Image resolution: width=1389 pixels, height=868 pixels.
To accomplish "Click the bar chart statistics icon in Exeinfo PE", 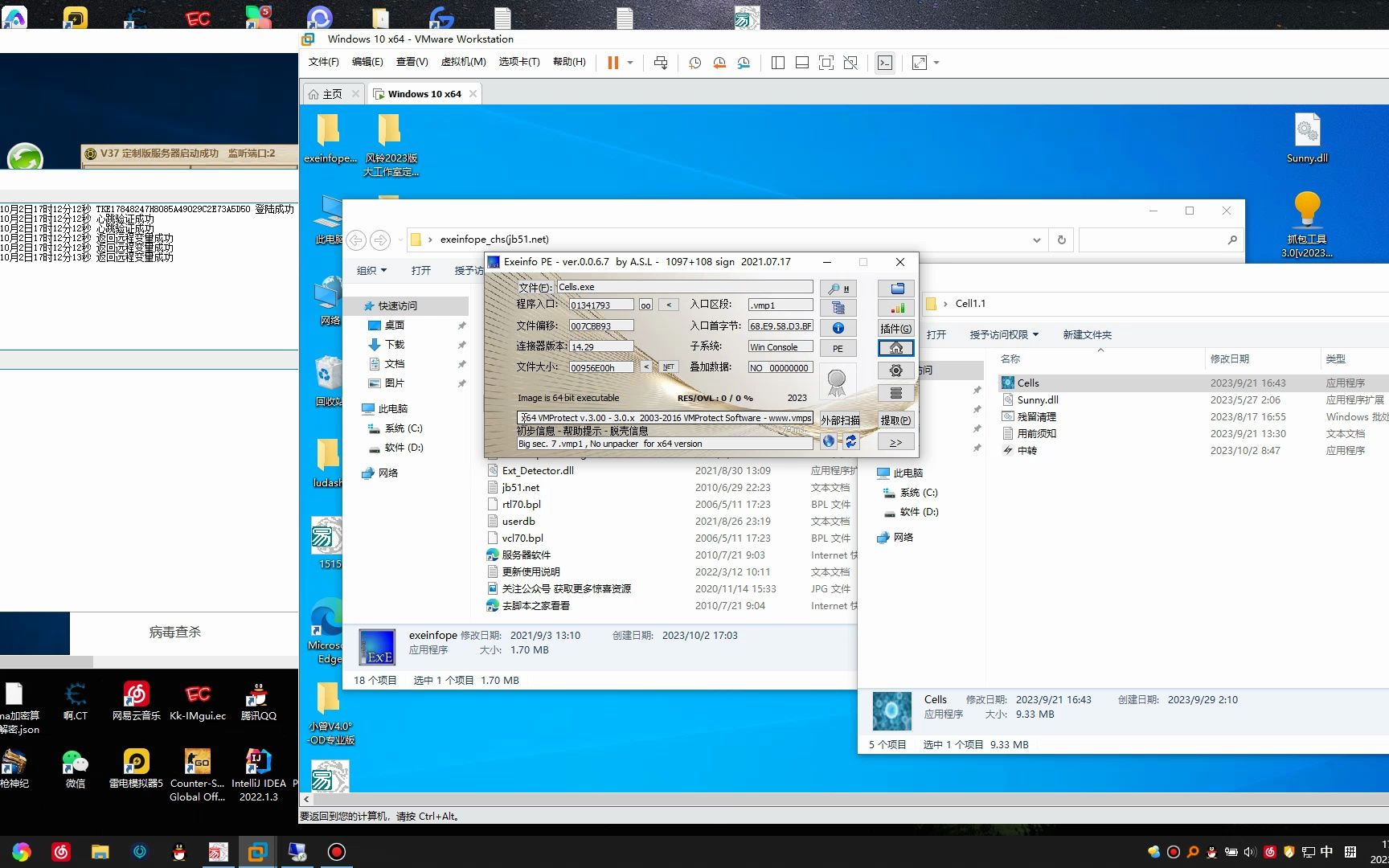I will tap(895, 308).
